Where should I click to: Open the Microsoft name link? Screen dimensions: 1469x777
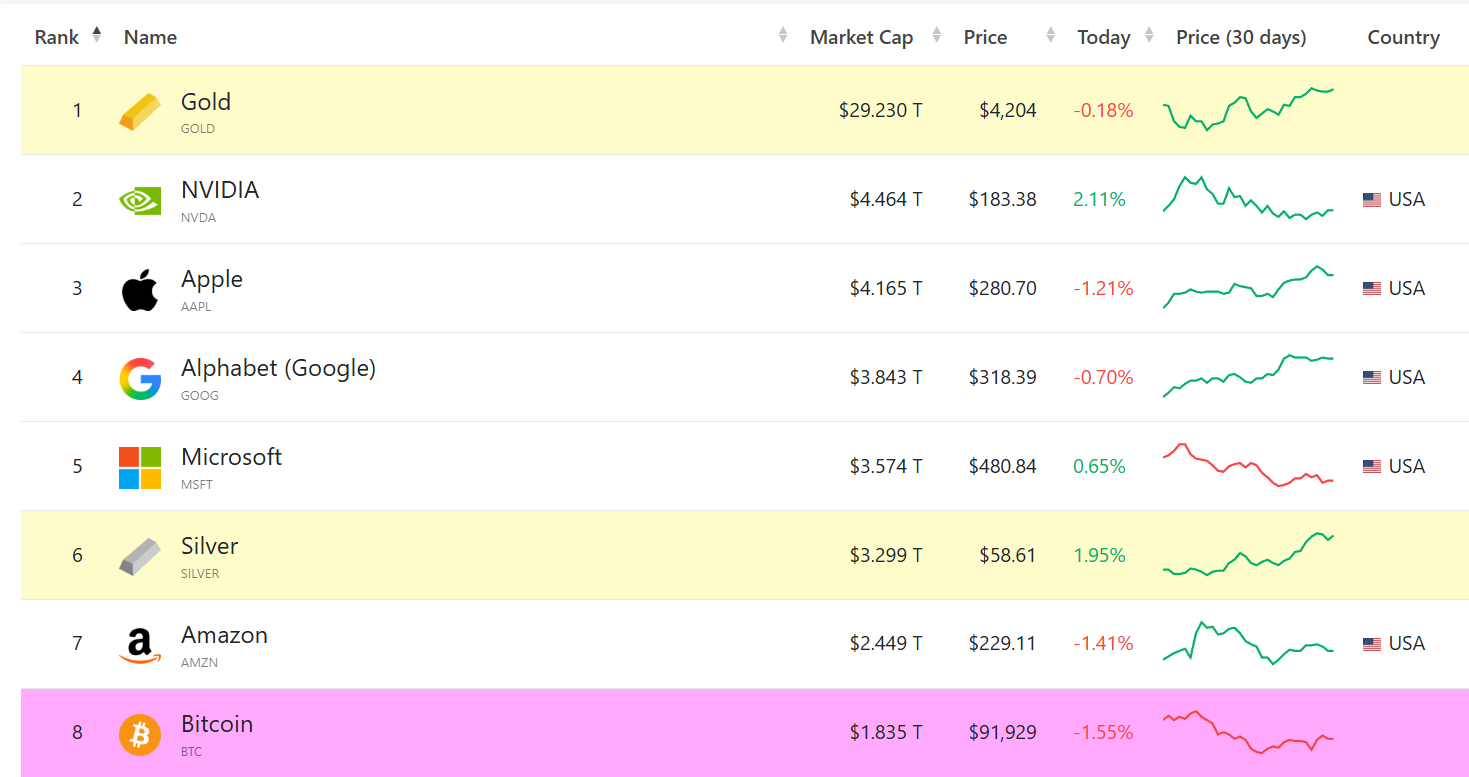coord(231,457)
